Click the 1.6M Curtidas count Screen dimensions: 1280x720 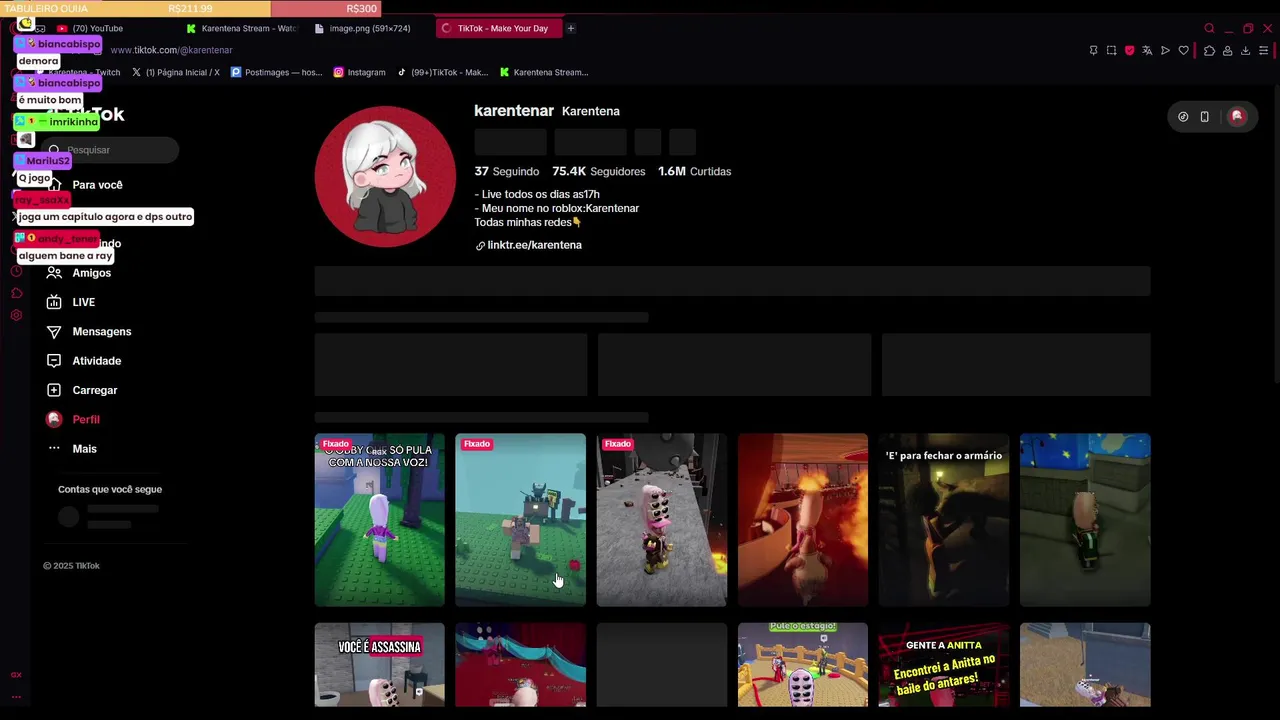pos(694,171)
